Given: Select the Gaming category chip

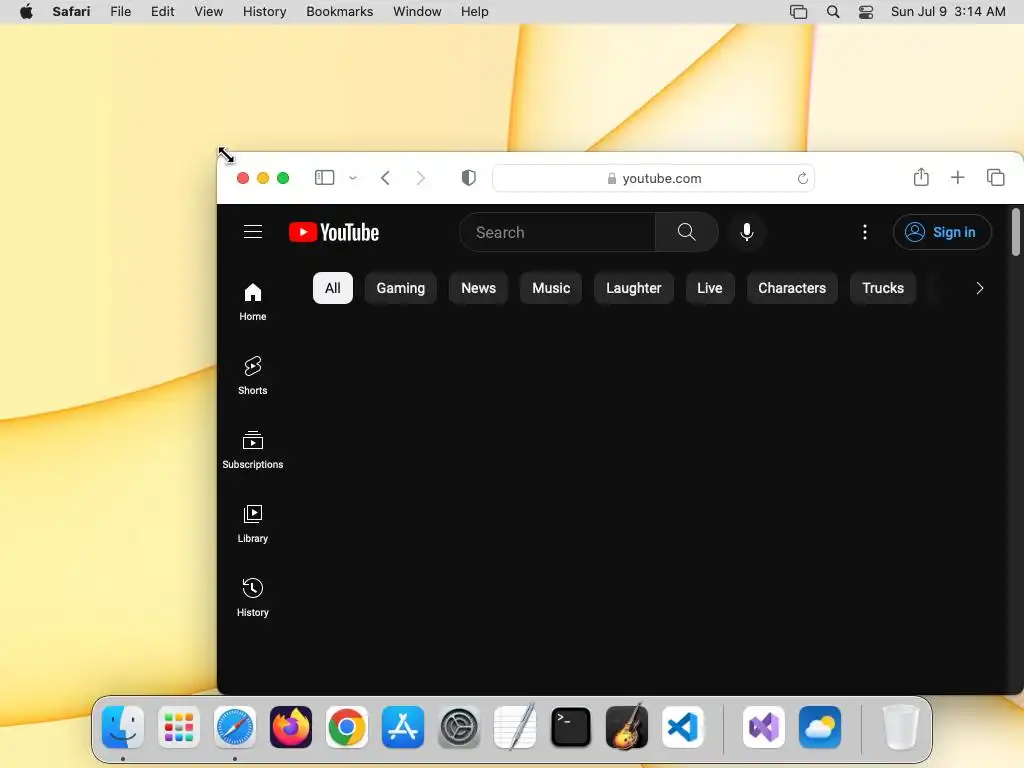Looking at the screenshot, I should coord(400,288).
